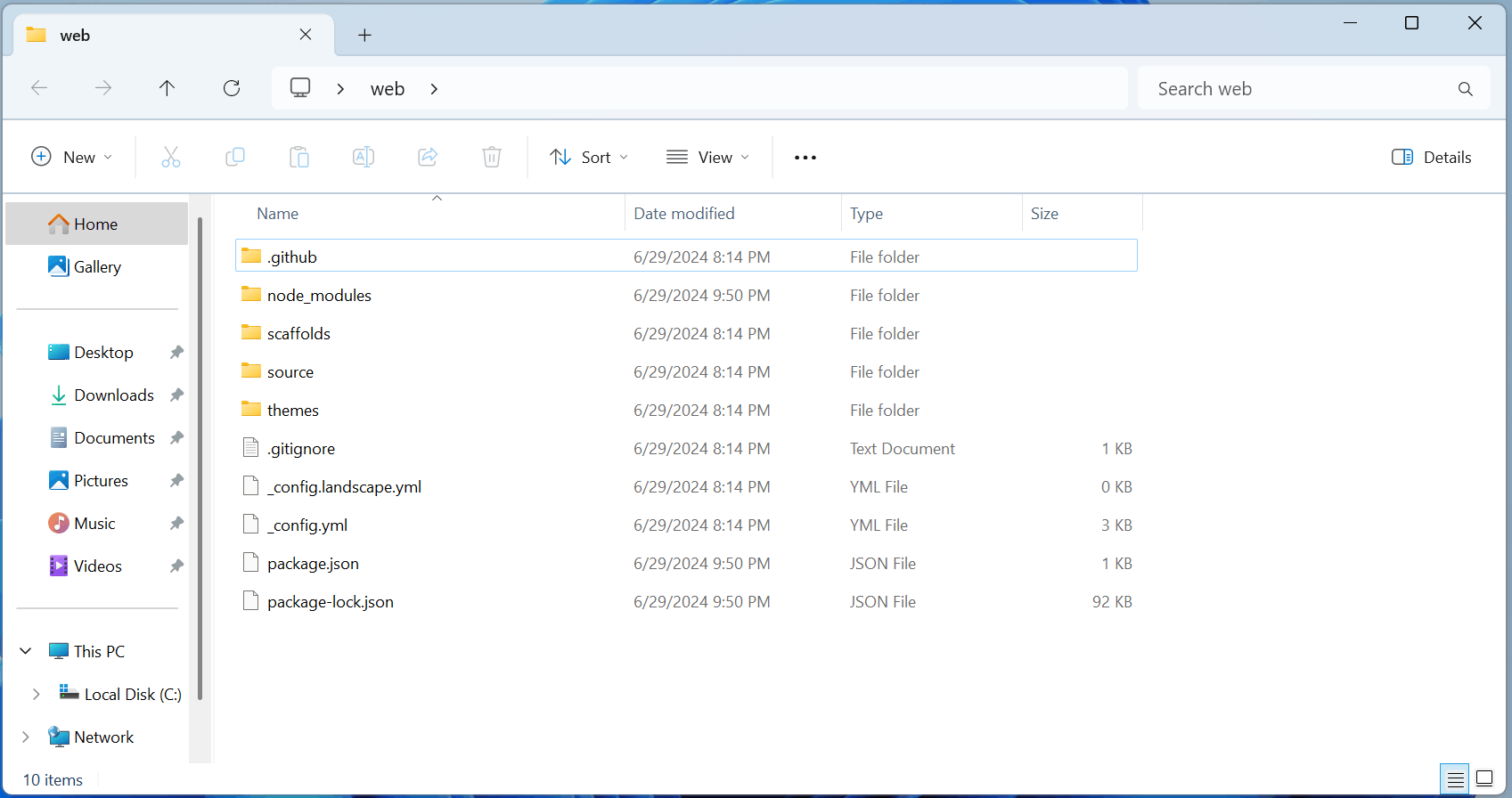Close the web tab

[306, 34]
